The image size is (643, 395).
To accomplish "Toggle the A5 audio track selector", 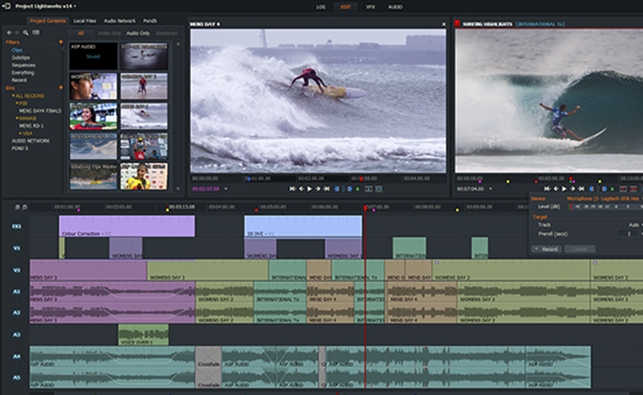I will click(16, 377).
